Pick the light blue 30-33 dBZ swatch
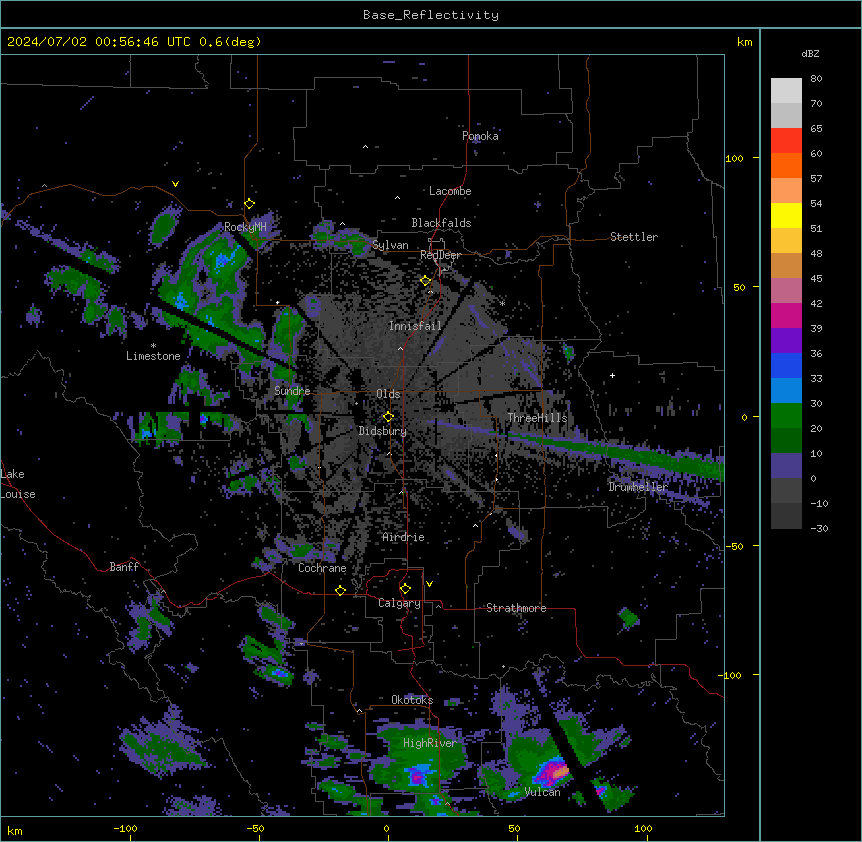The image size is (862, 842). (x=786, y=391)
